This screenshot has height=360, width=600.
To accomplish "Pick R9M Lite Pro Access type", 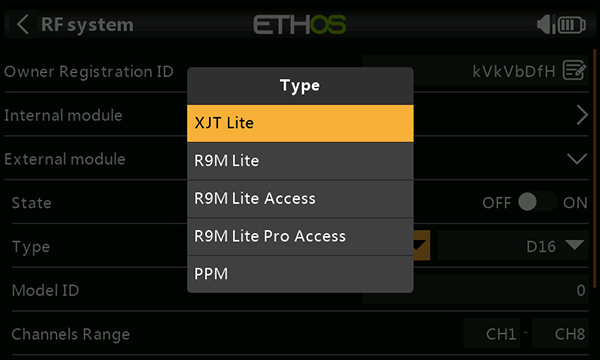I will click(300, 236).
